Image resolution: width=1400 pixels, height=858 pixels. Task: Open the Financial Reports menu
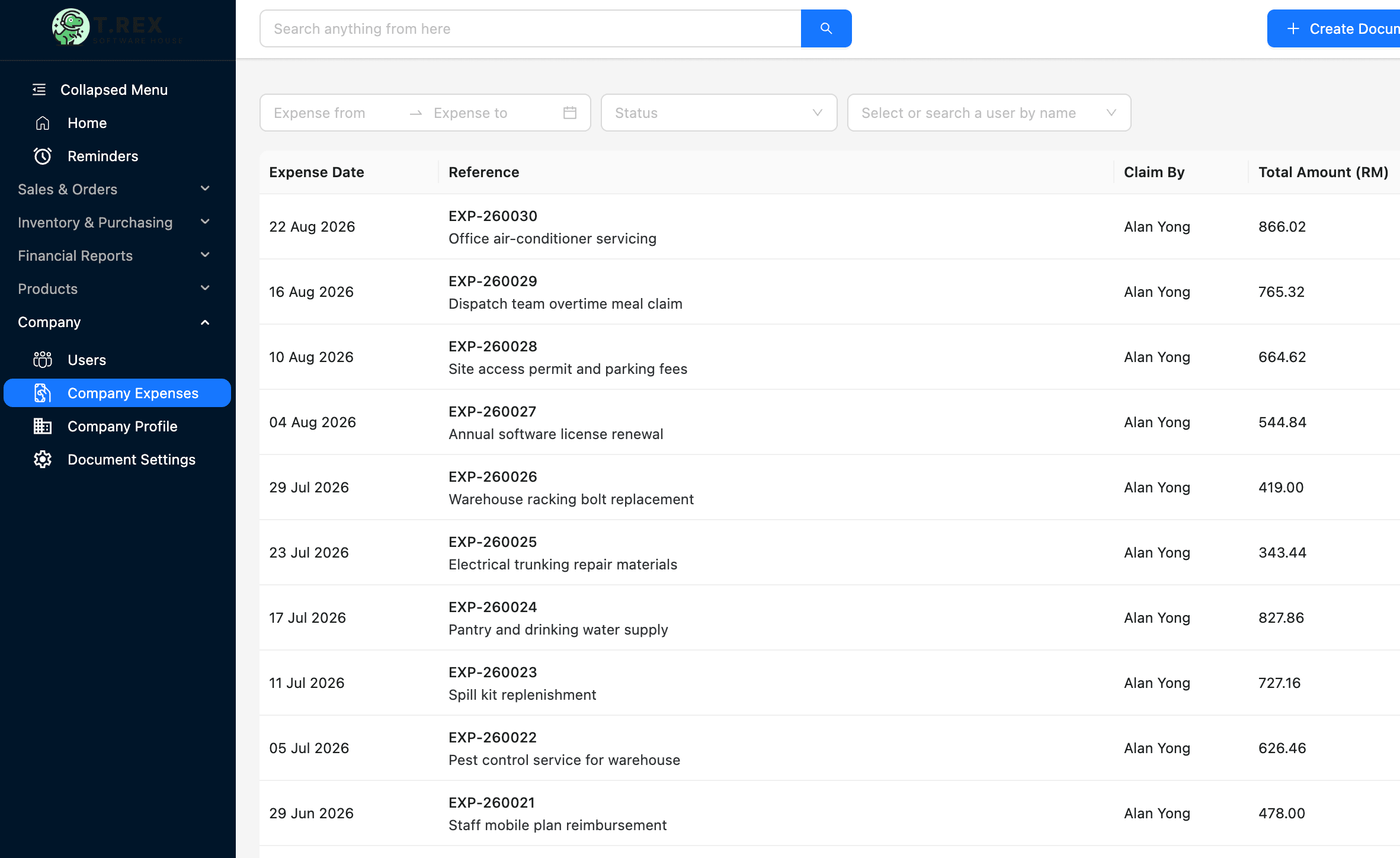click(113, 255)
